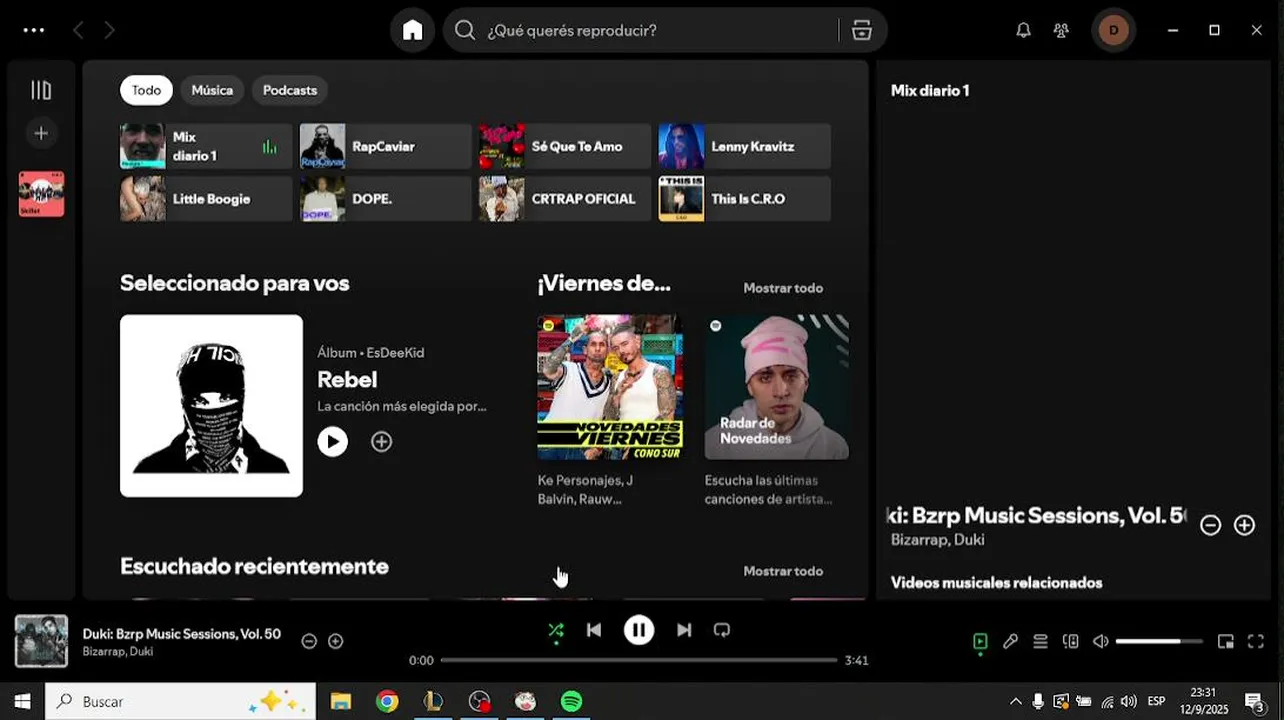This screenshot has width=1284, height=720.
Task: Open the connect-to-device icon
Action: pyautogui.click(x=1070, y=641)
